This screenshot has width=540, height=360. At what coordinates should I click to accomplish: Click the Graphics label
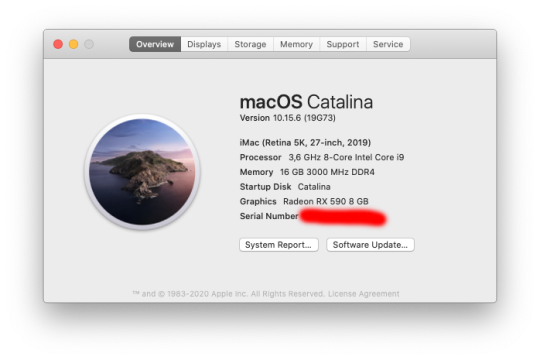tap(258, 202)
